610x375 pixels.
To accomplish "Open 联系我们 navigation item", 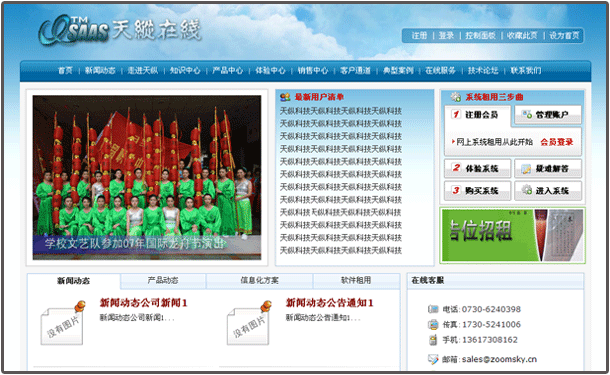I will pyautogui.click(x=526, y=70).
